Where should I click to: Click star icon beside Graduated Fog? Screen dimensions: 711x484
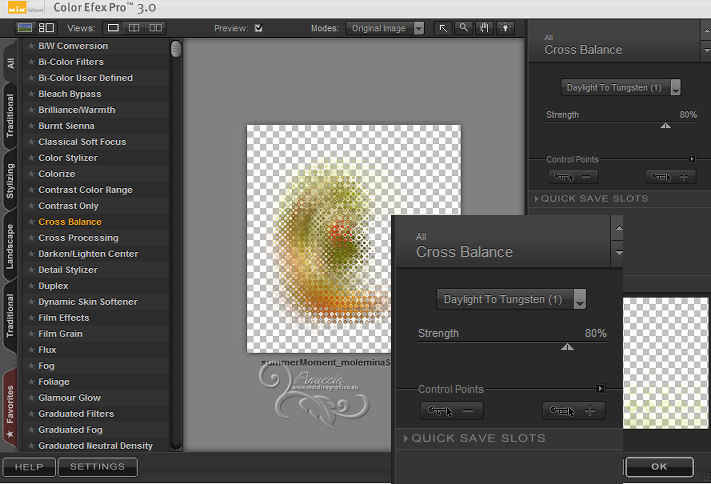31,430
